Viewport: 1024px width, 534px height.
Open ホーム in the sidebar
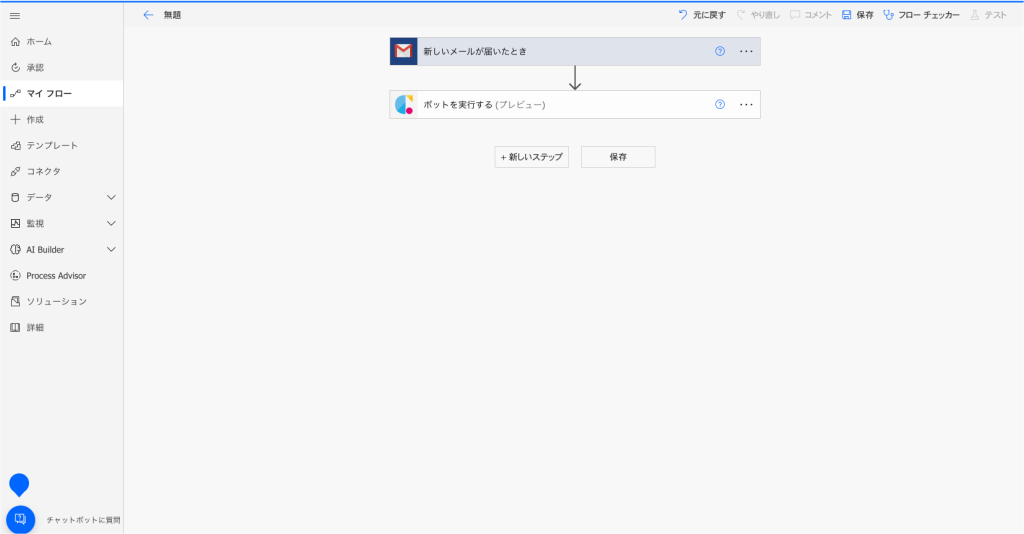(61, 42)
